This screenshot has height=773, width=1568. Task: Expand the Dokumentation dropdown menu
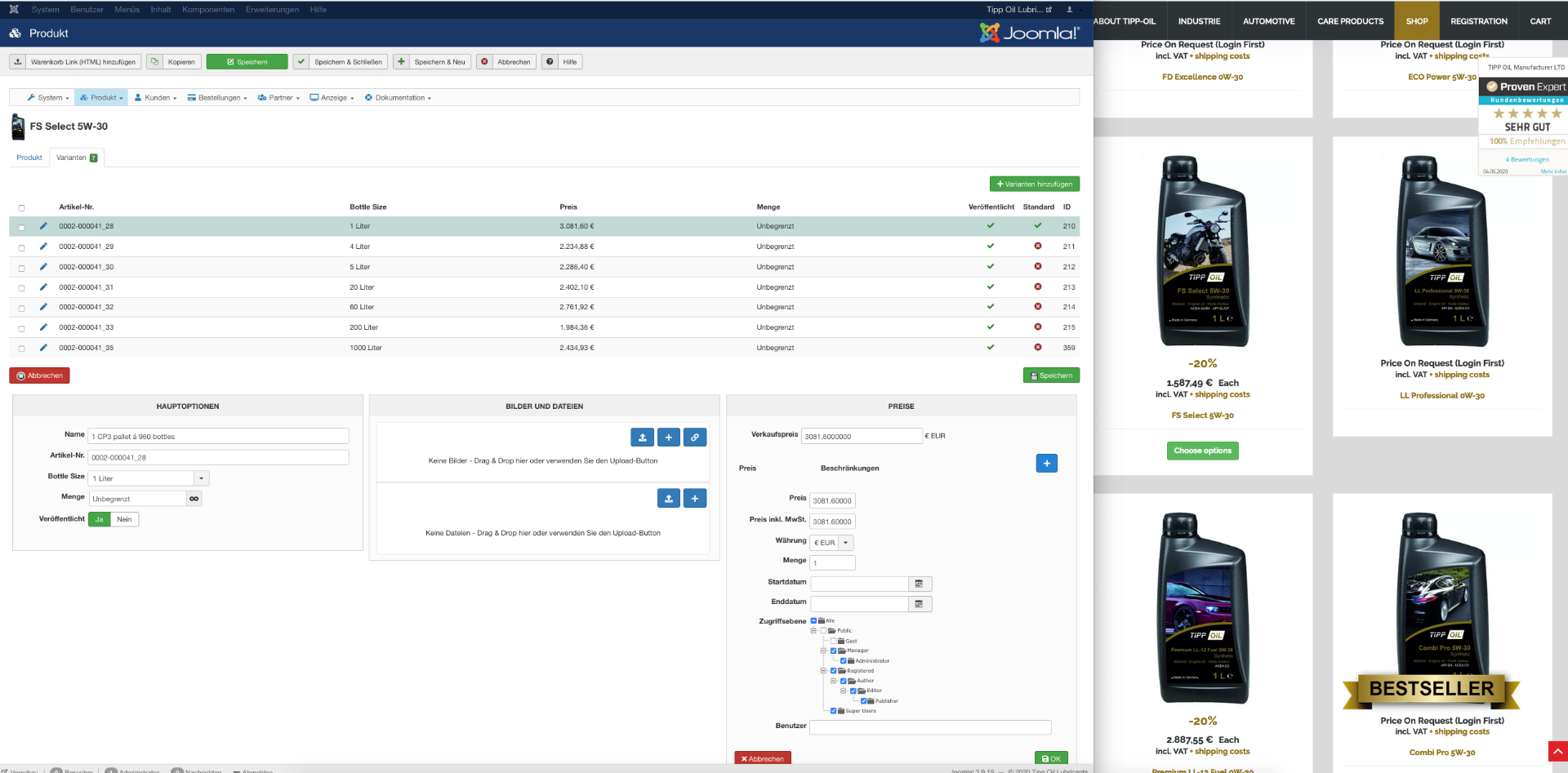click(x=398, y=98)
